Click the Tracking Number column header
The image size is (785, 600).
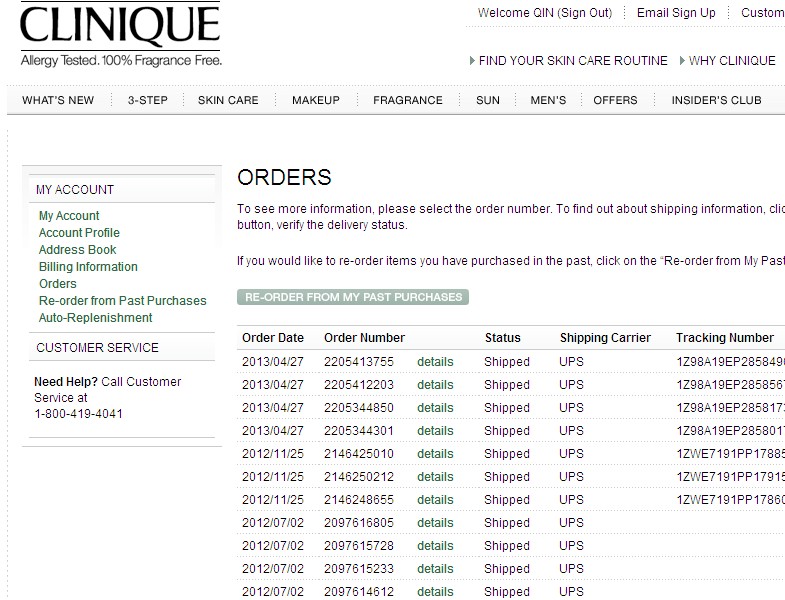click(x=725, y=338)
